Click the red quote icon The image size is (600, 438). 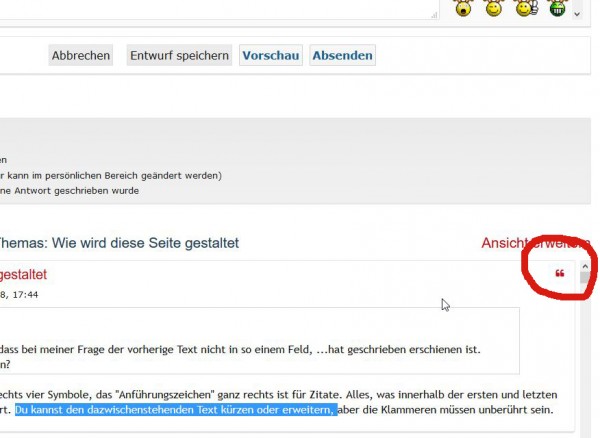559,273
